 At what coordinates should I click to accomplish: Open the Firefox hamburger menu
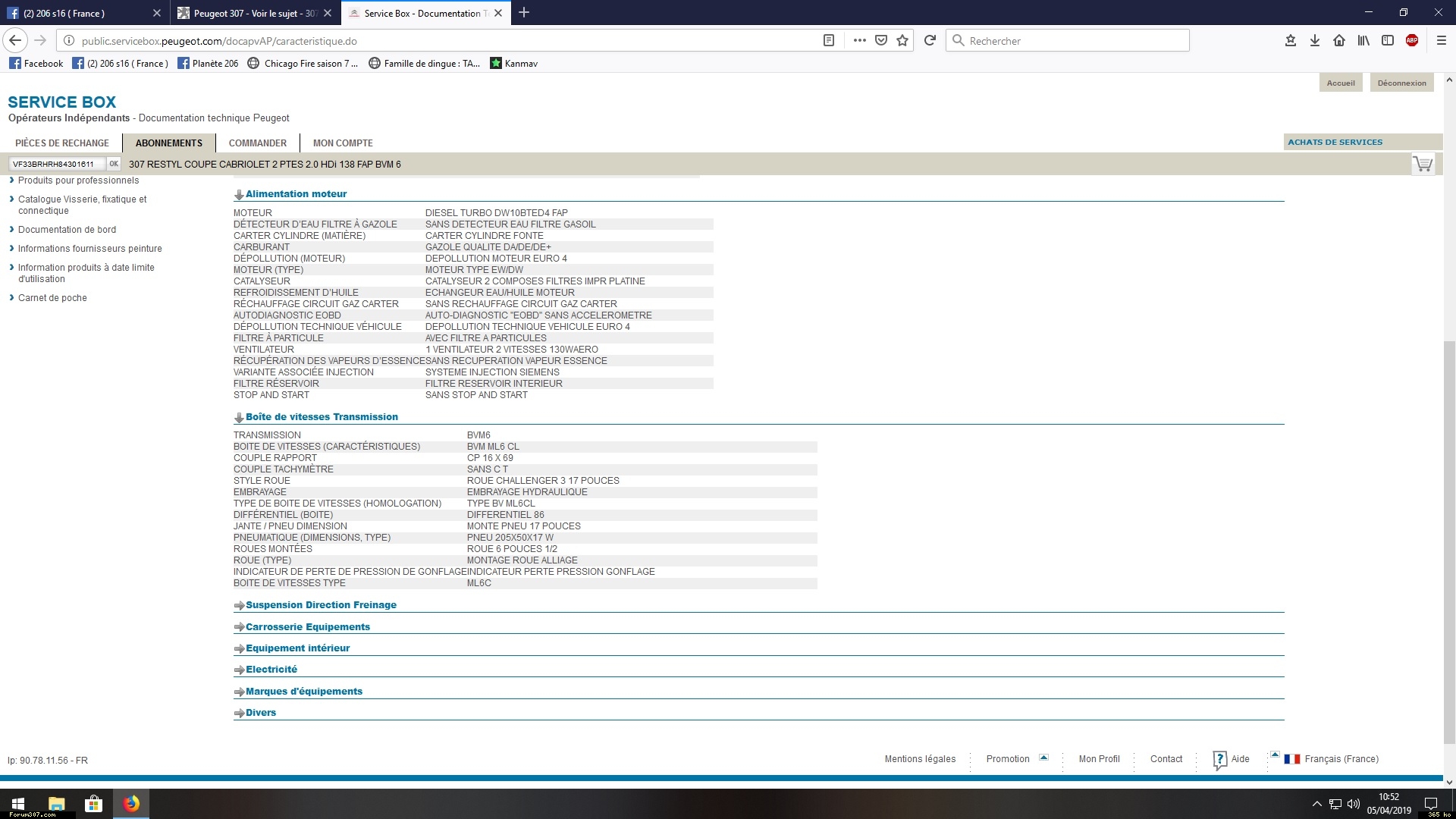(1442, 41)
